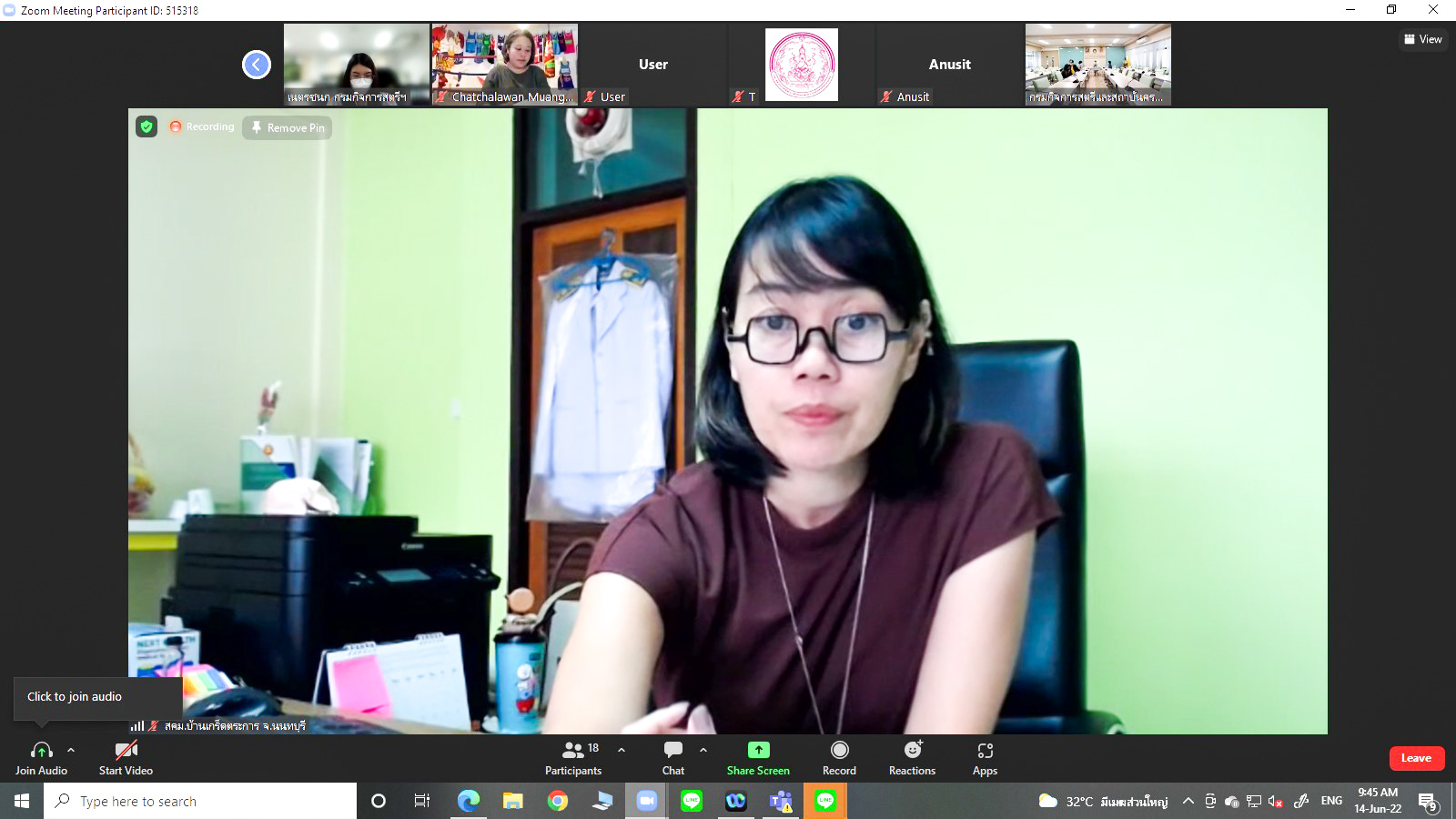Open the weather widget showing 32°C

click(x=1103, y=801)
